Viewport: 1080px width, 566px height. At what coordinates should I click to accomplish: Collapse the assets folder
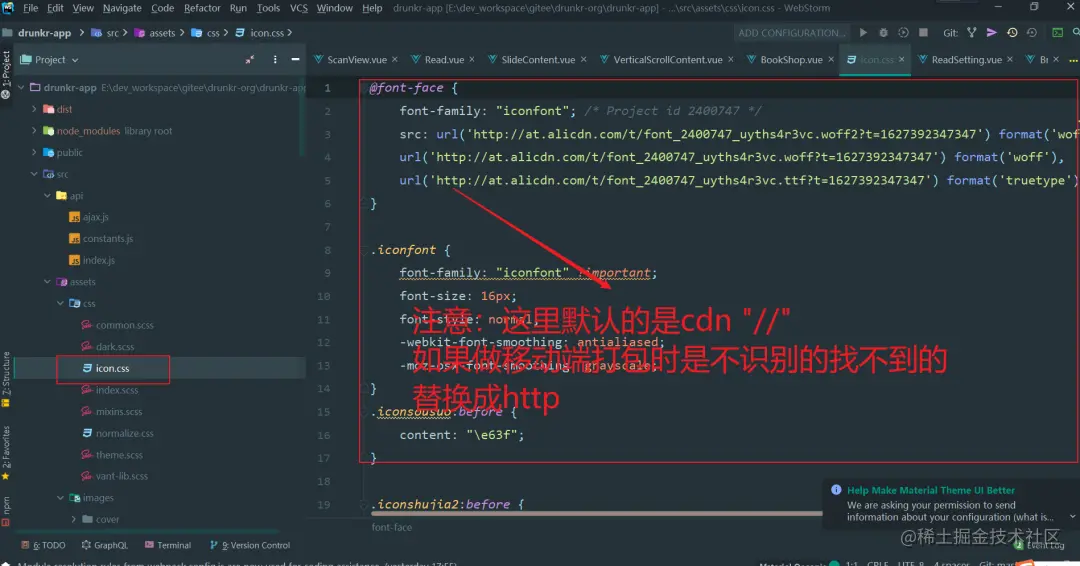click(x=47, y=282)
